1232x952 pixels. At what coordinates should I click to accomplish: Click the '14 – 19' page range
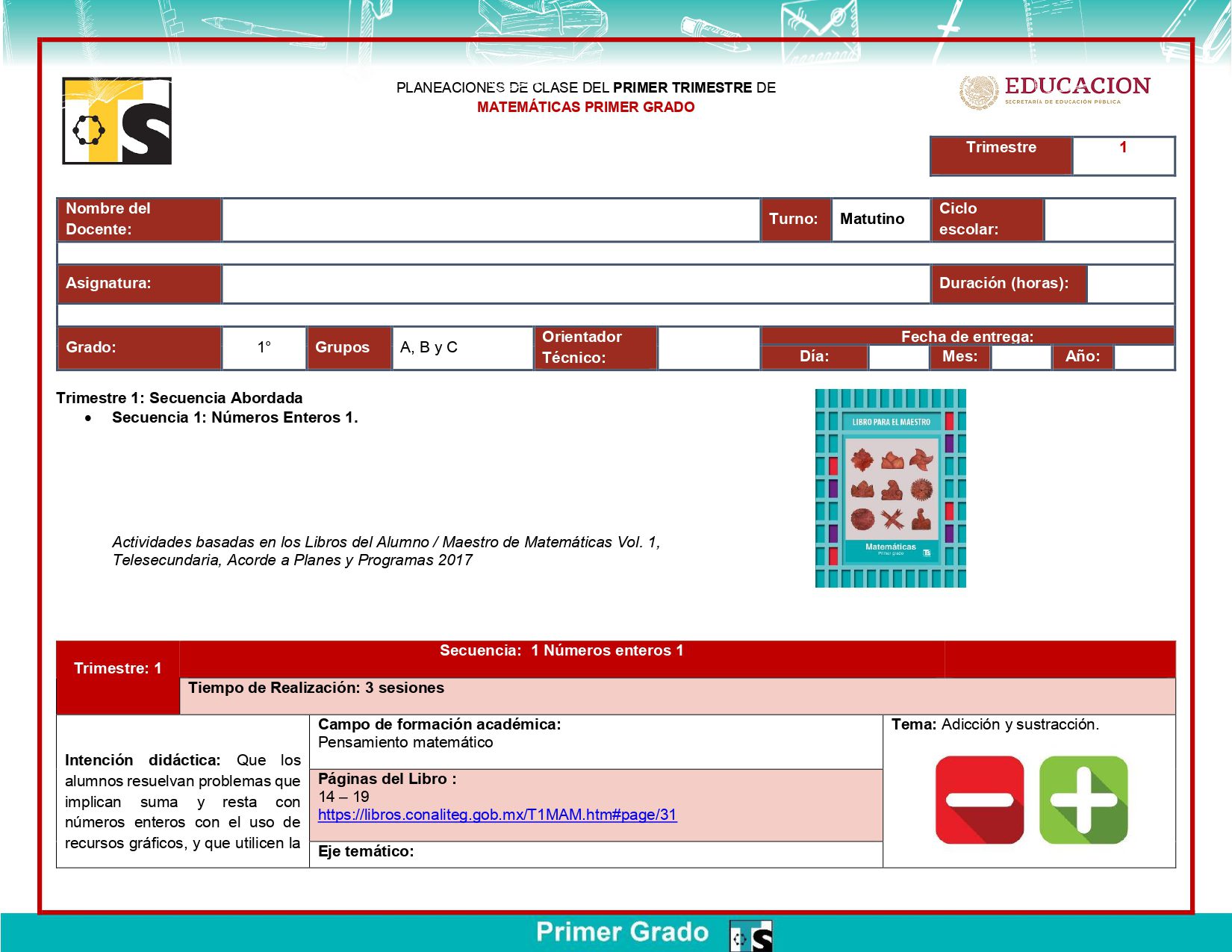pyautogui.click(x=343, y=797)
